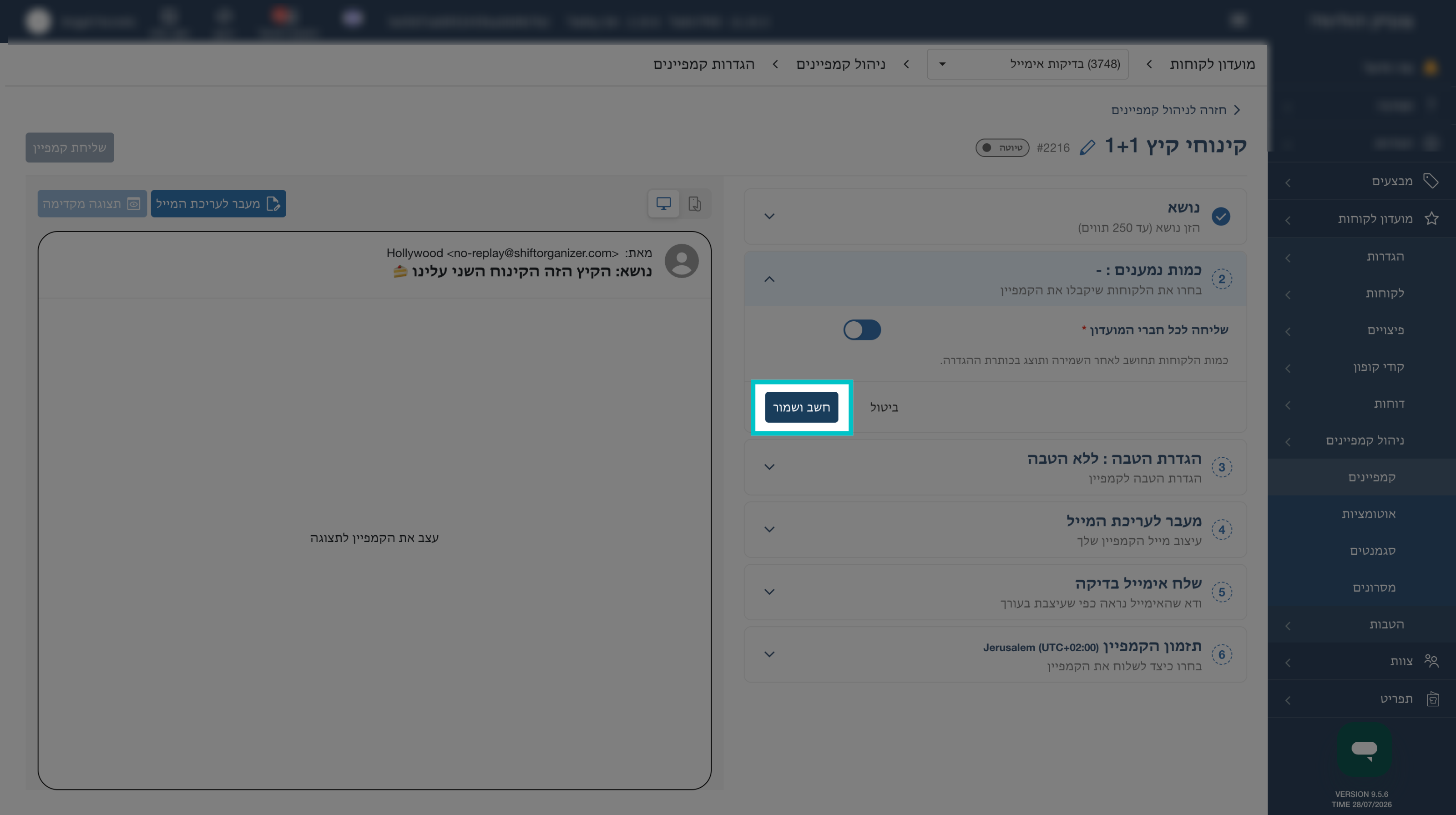1456x815 pixels.
Task: Expand the שלח אימייל בדיקה section chevron
Action: (x=769, y=591)
